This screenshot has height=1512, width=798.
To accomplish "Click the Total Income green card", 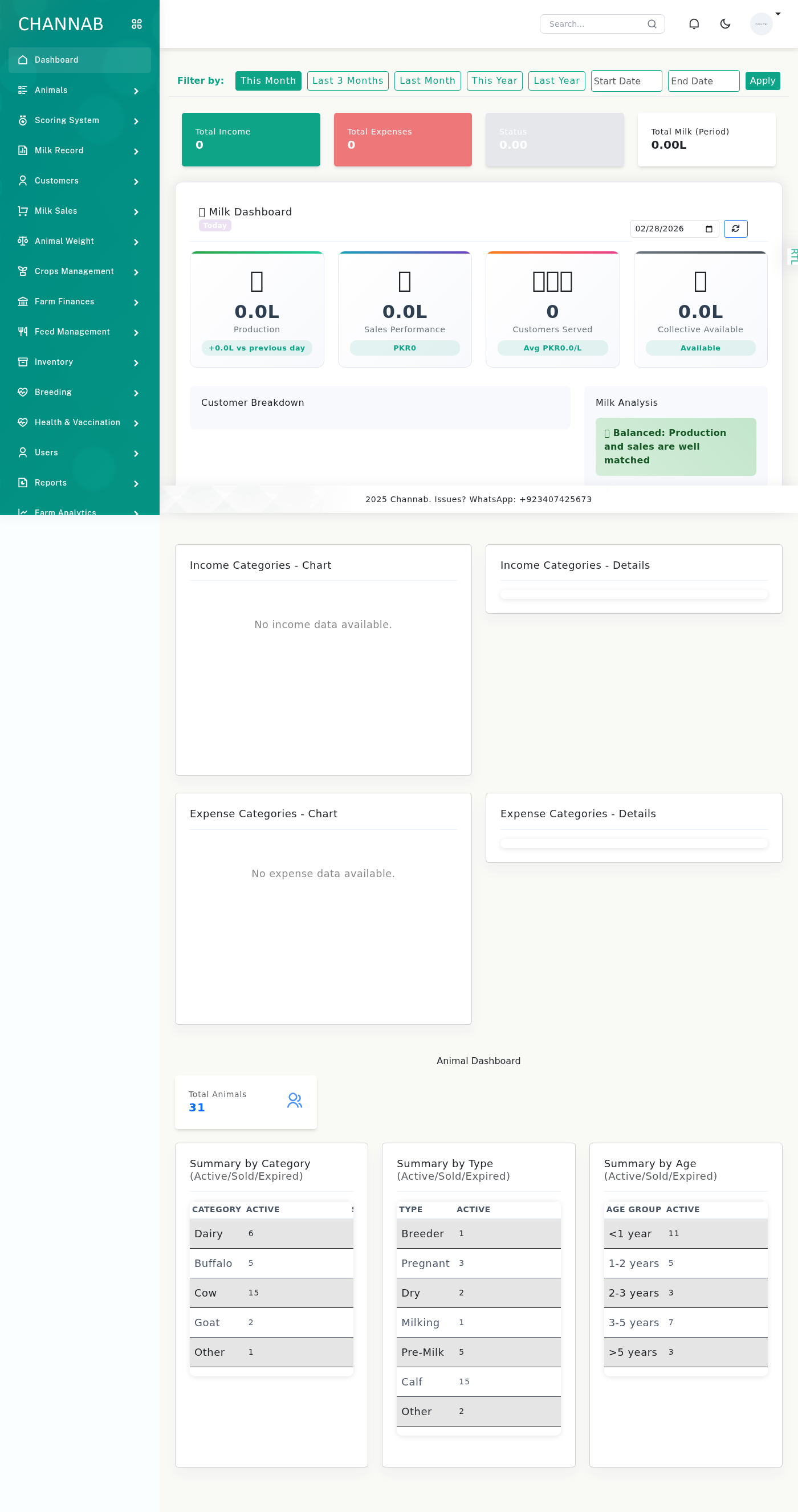I will tap(251, 140).
